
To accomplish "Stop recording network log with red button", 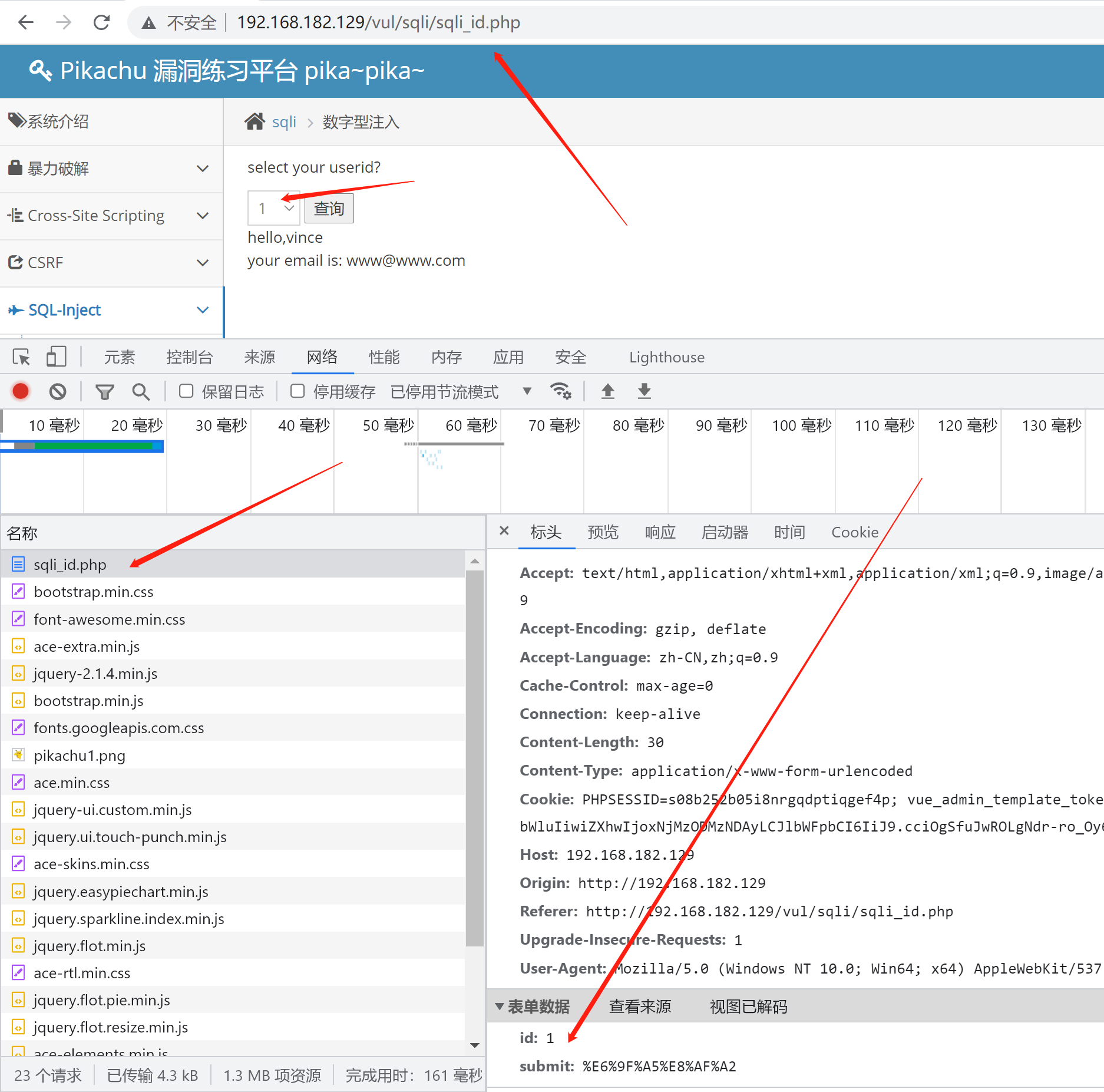I will [21, 391].
